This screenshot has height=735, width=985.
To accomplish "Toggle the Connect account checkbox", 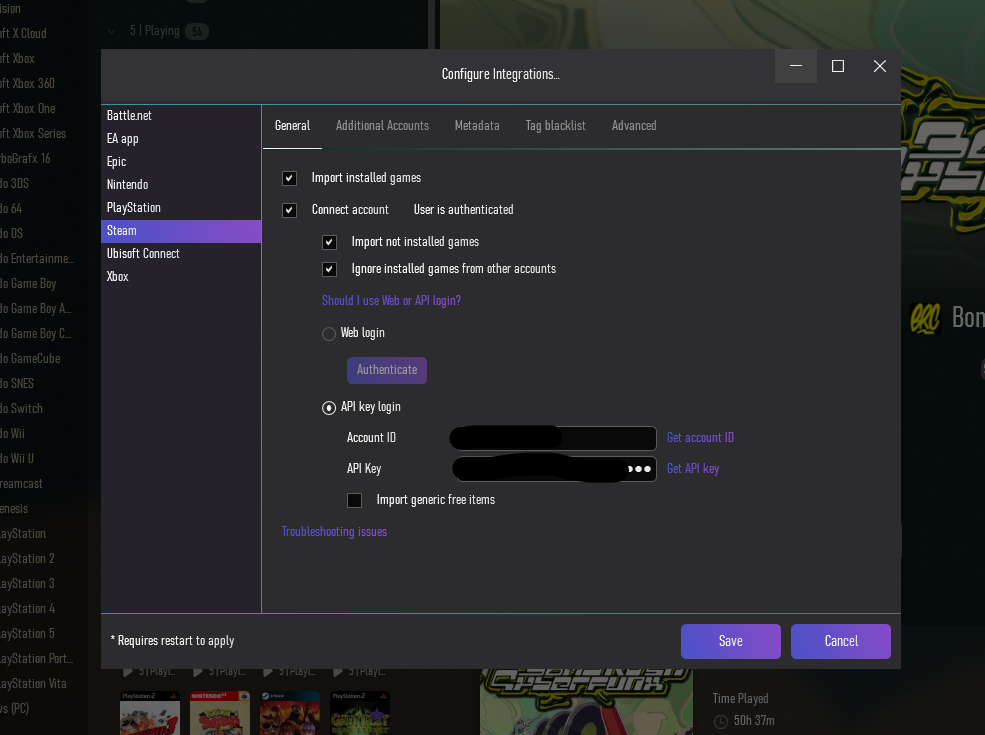I will (x=289, y=210).
